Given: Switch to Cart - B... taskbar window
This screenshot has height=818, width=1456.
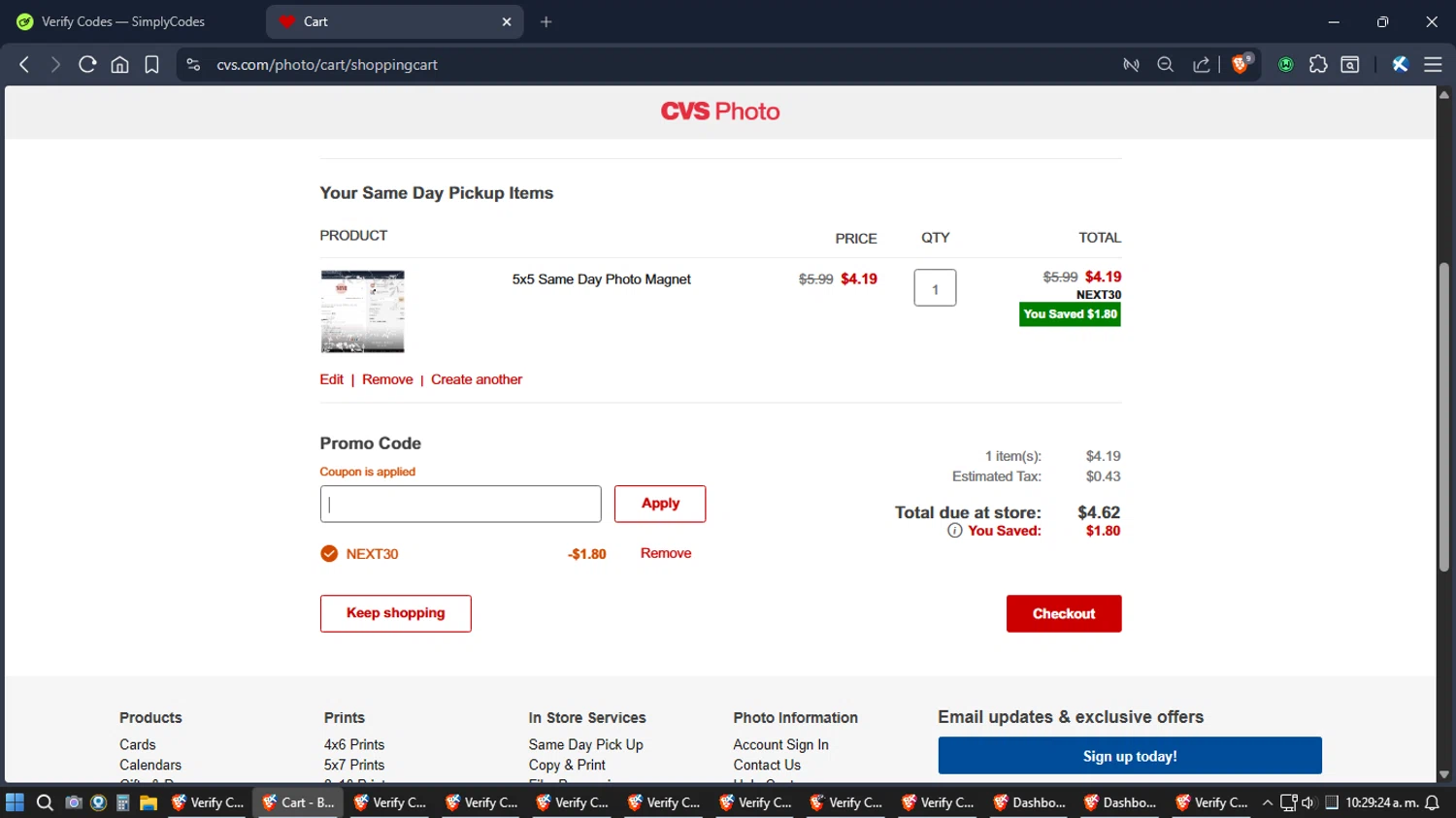Looking at the screenshot, I should (298, 802).
